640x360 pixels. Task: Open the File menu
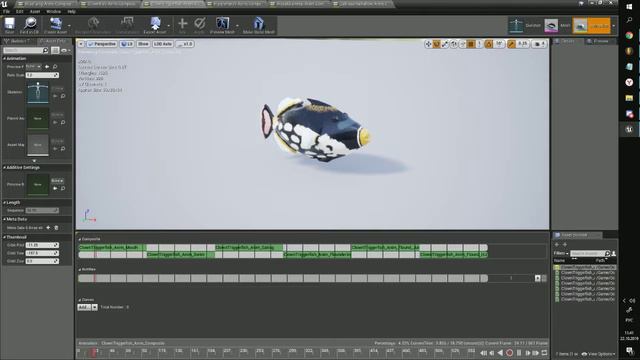coord(6,11)
